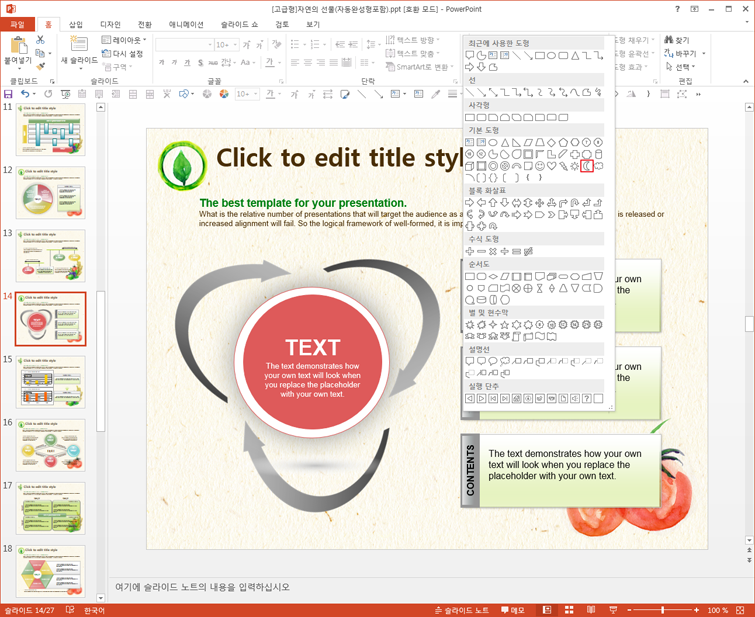The height and width of the screenshot is (617, 755).
Task: Select the Right Arrow block arrow
Action: (469, 203)
